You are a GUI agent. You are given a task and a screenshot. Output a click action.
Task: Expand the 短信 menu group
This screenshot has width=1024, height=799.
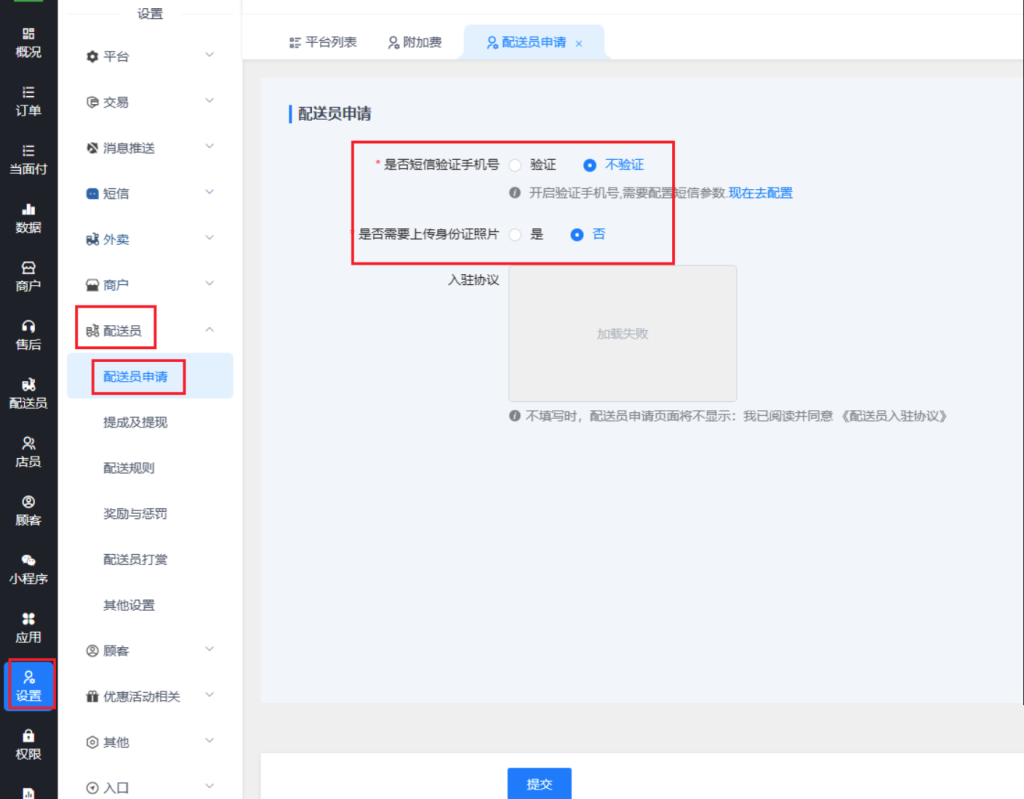tap(150, 193)
